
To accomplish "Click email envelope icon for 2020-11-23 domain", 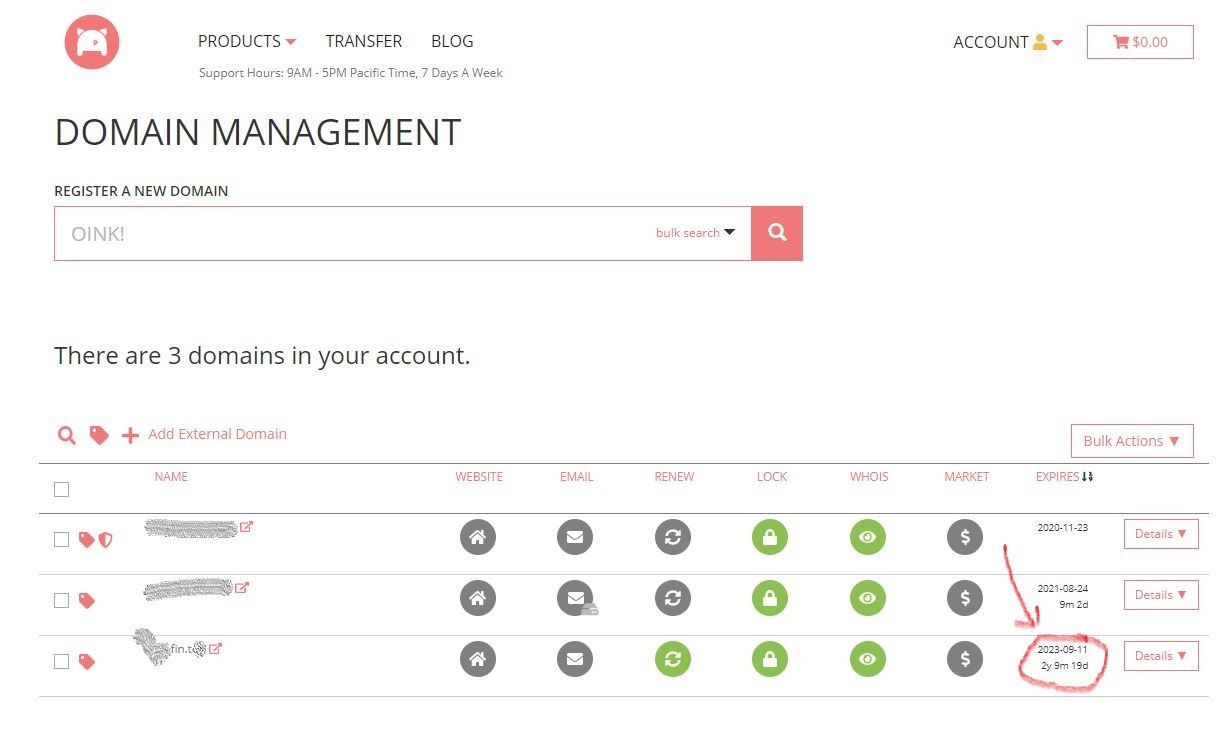I will (x=575, y=538).
